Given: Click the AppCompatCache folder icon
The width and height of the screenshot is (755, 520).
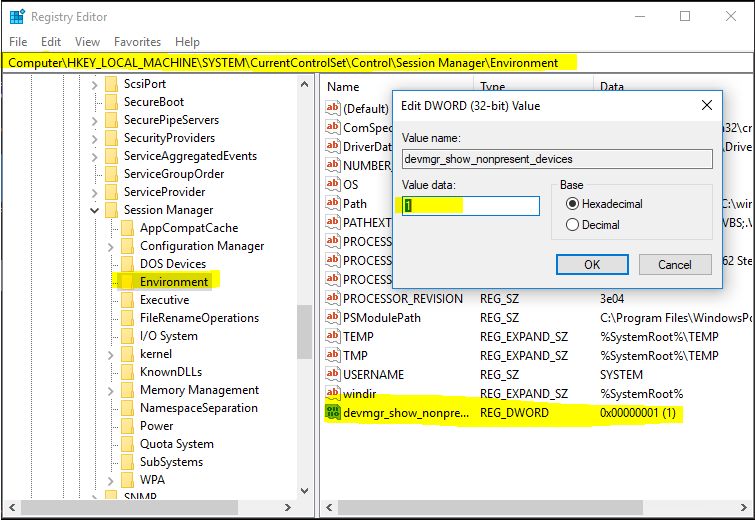Looking at the screenshot, I should 128,228.
